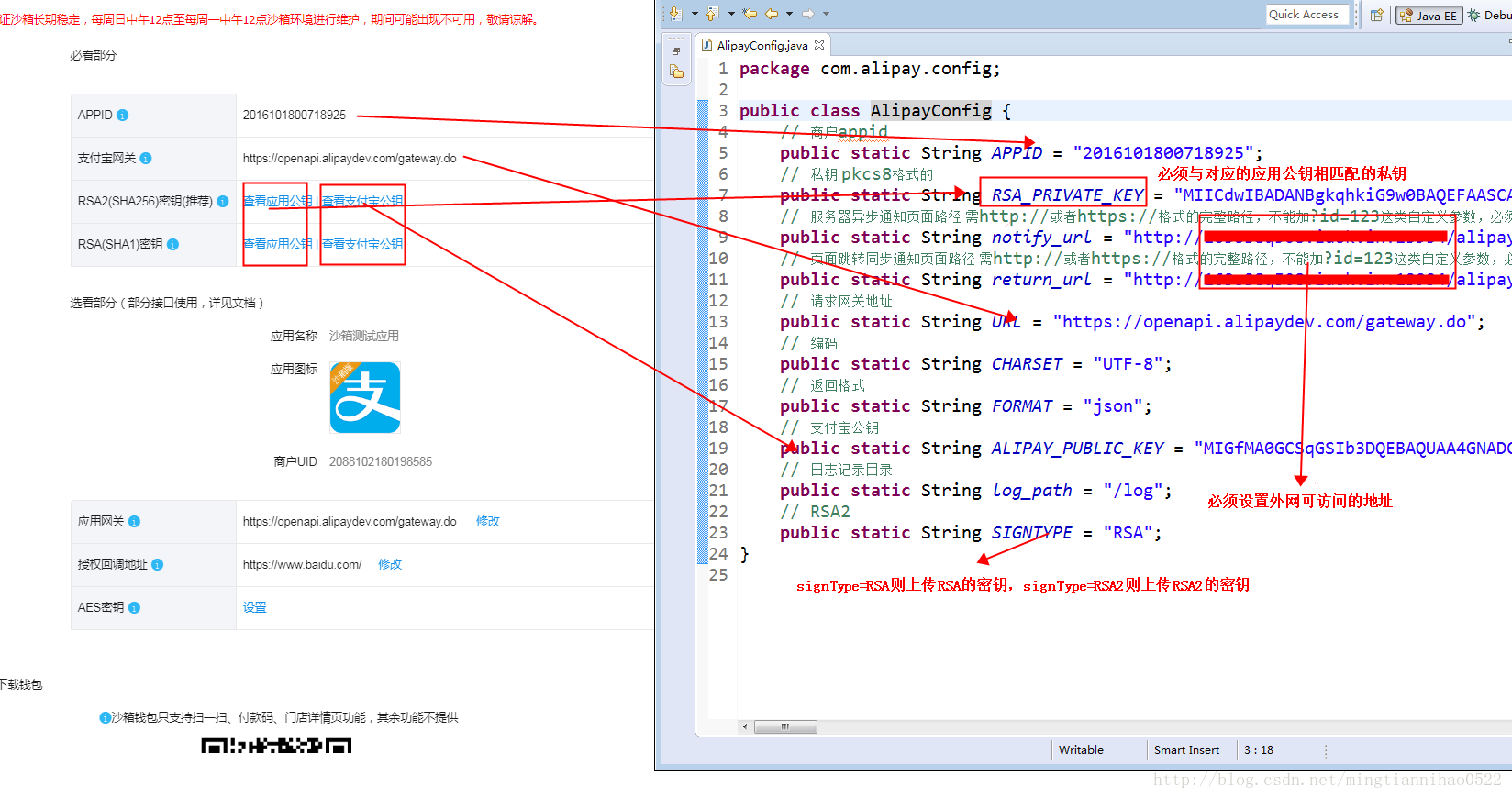Click the Back navigation arrow in Eclipse
Screen dimensions: 1512x798
[x=772, y=14]
